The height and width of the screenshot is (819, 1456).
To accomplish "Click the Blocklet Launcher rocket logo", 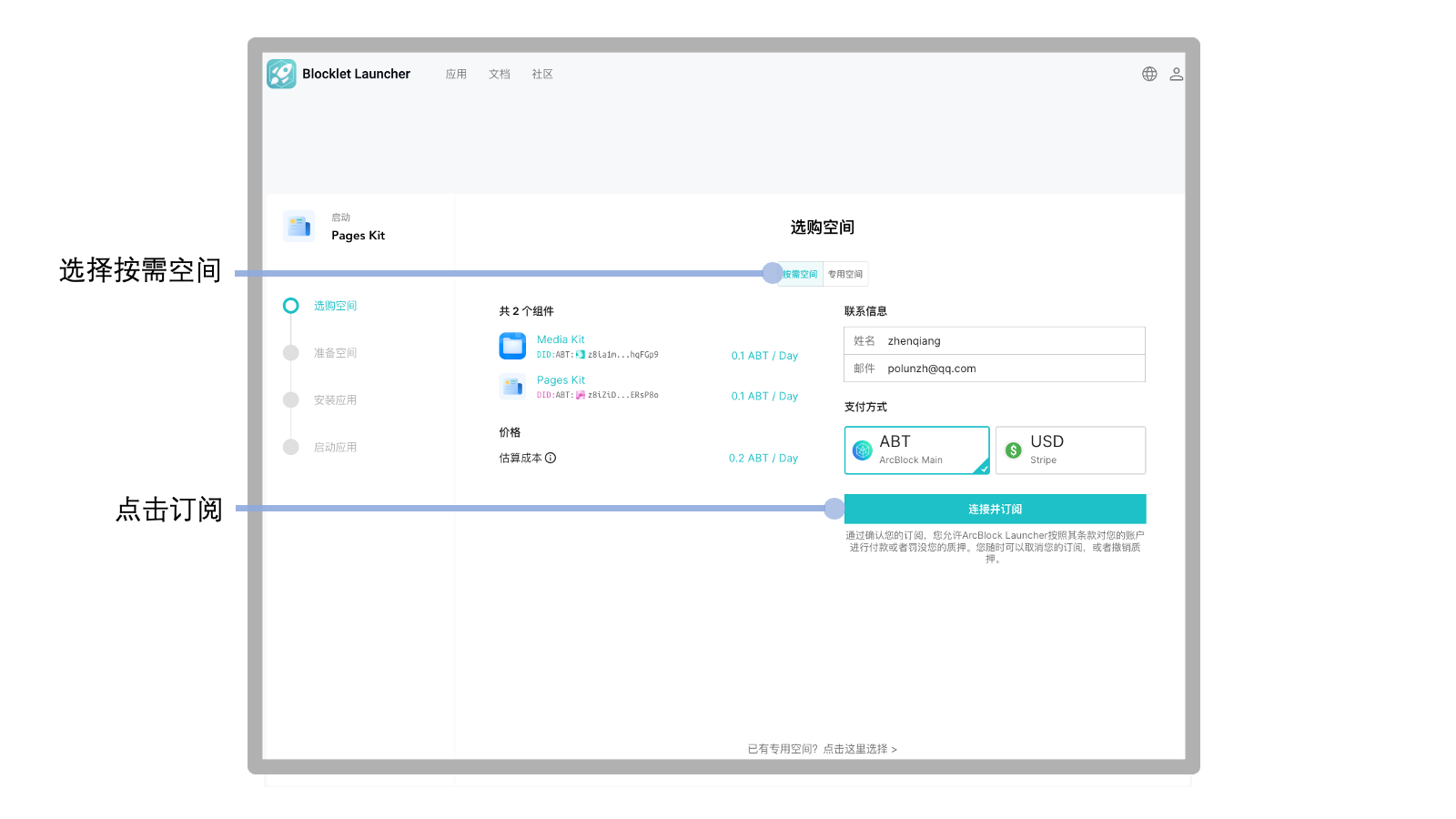I will [x=281, y=74].
